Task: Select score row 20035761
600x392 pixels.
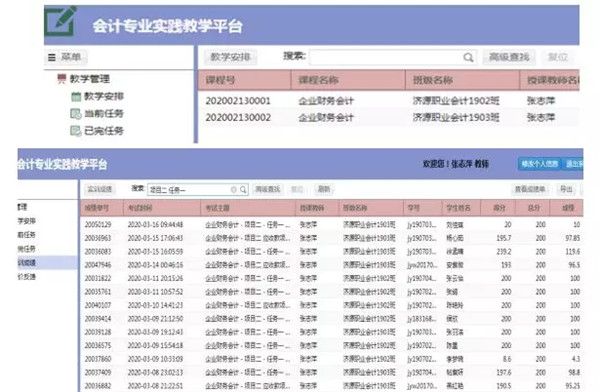Action: pos(331,292)
